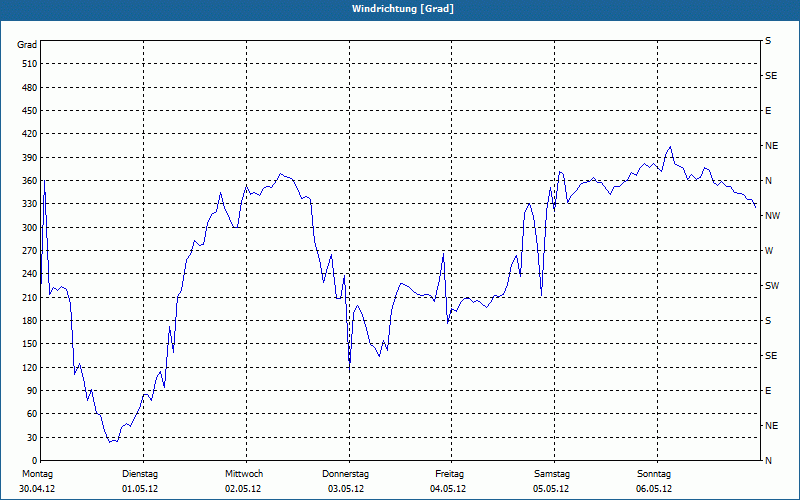Click the Donnerstag day label
Screen dimensions: 800x500
[345, 474]
